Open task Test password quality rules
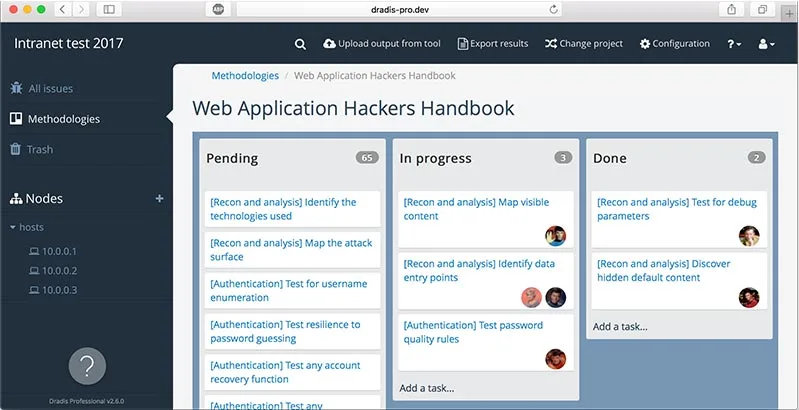This screenshot has height=410, width=799. pos(486,342)
